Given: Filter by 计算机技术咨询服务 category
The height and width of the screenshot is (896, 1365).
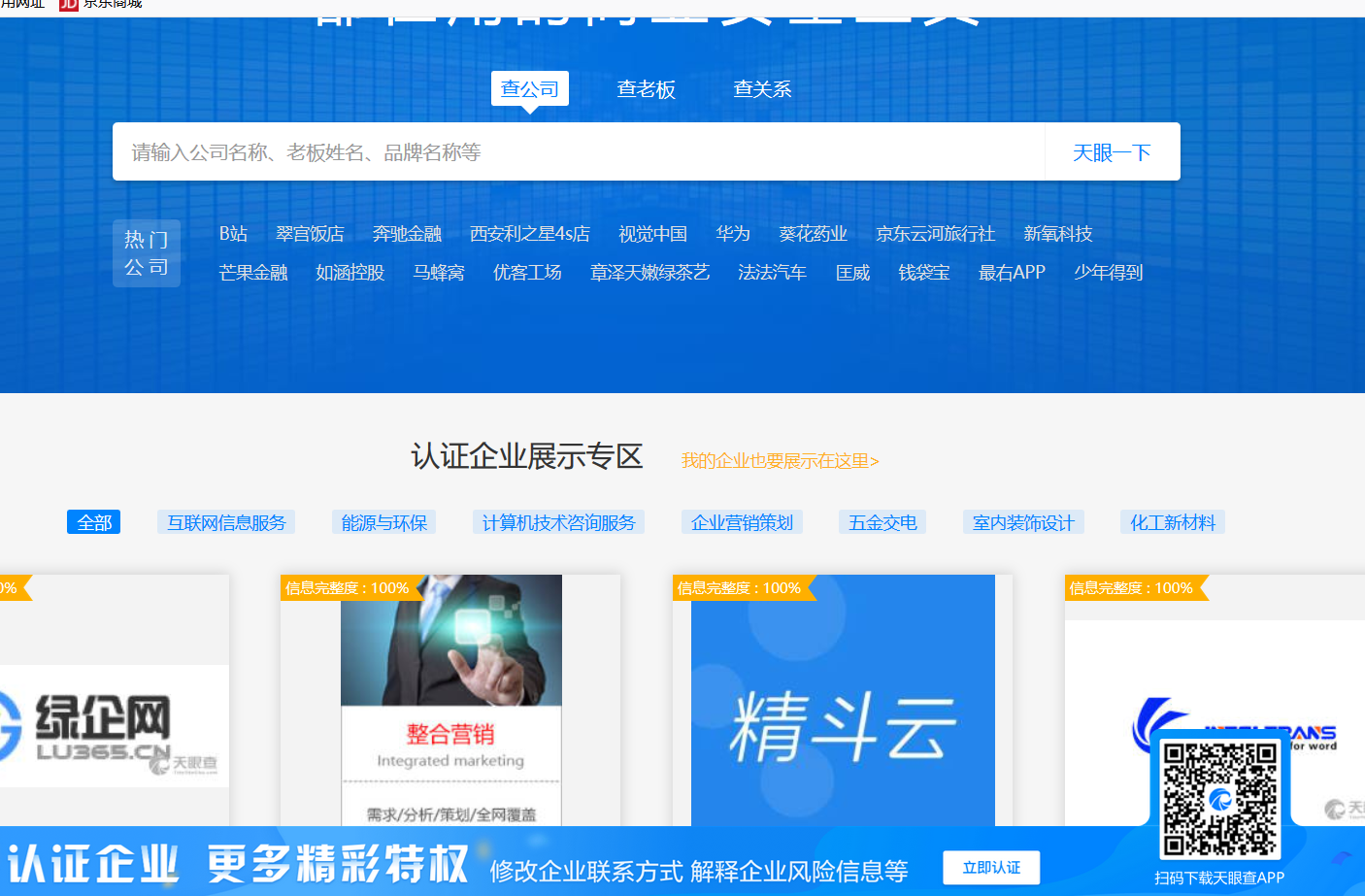Looking at the screenshot, I should 558,522.
